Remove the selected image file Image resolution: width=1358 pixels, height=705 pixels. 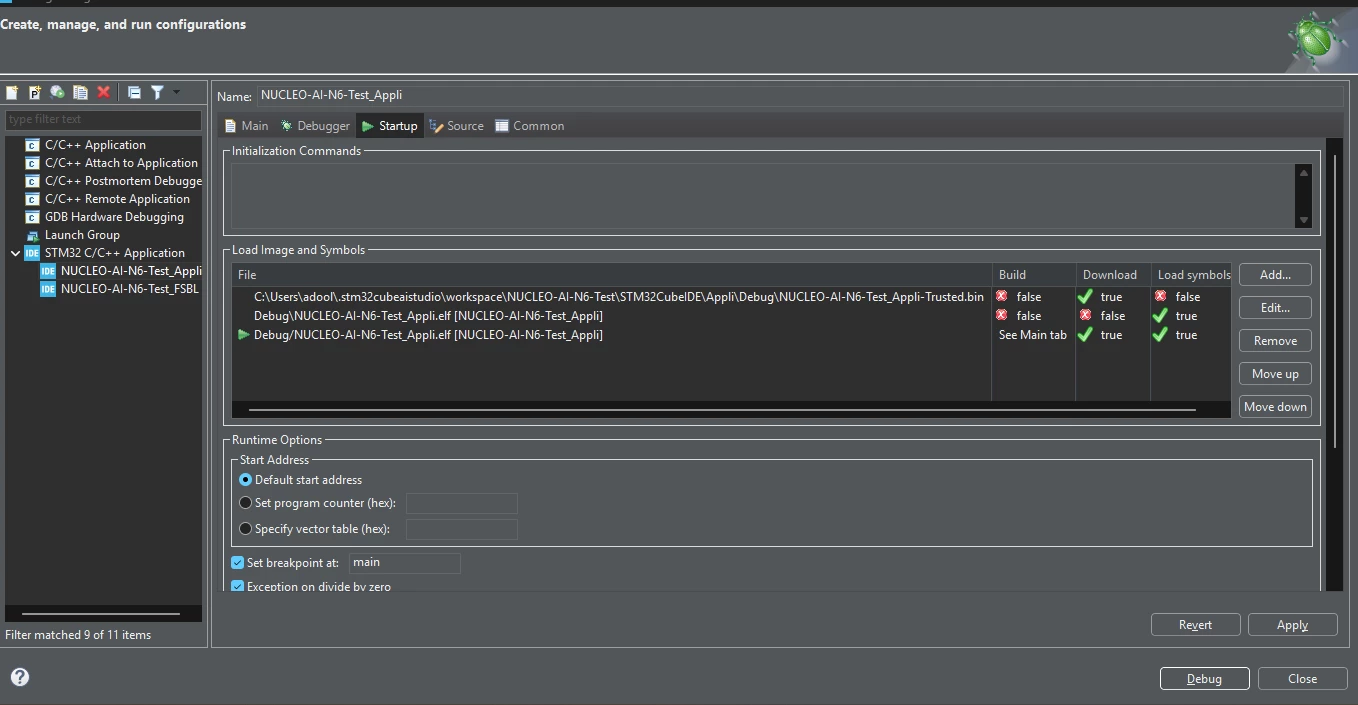(1275, 341)
